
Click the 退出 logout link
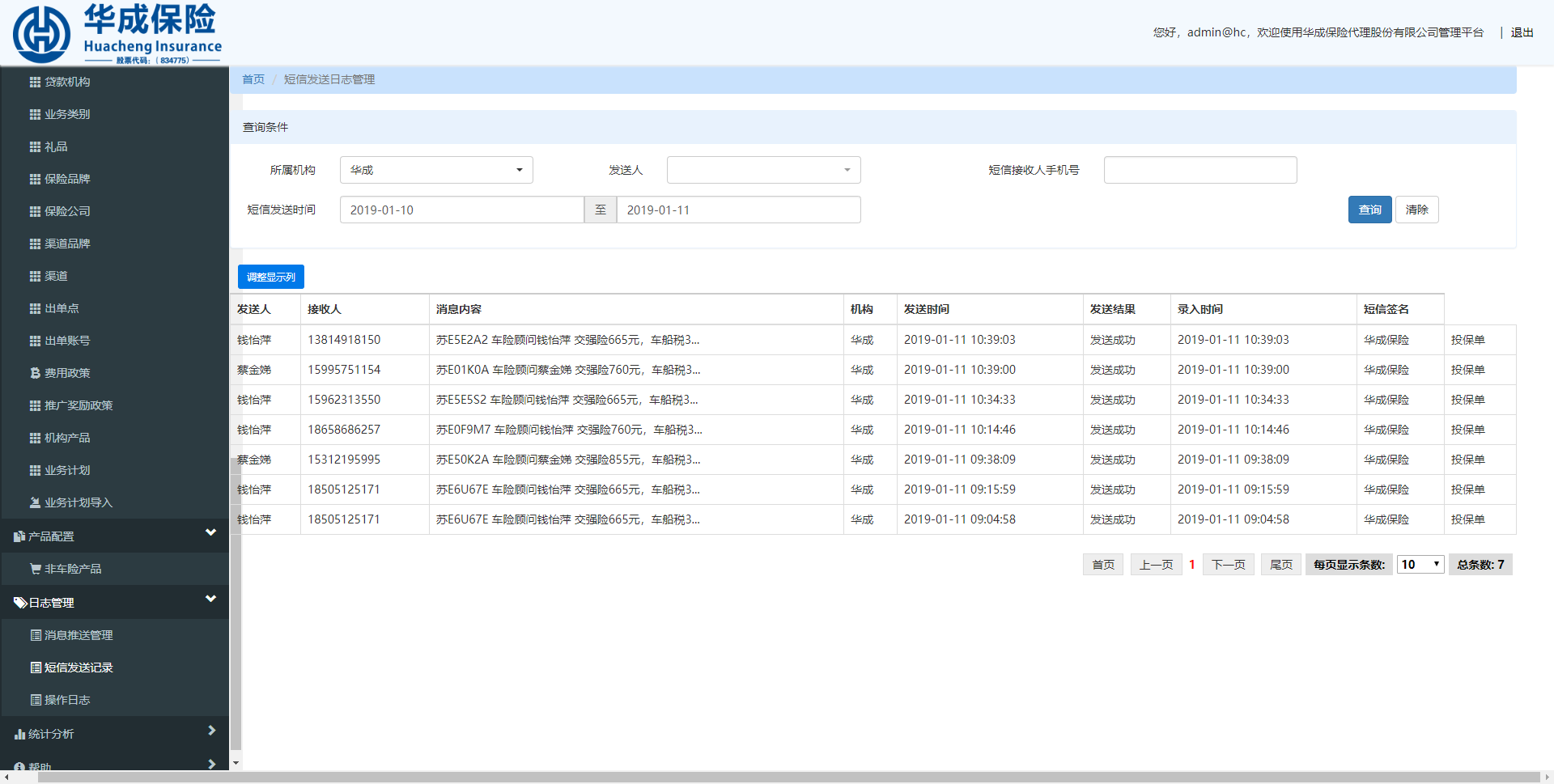click(x=1522, y=32)
